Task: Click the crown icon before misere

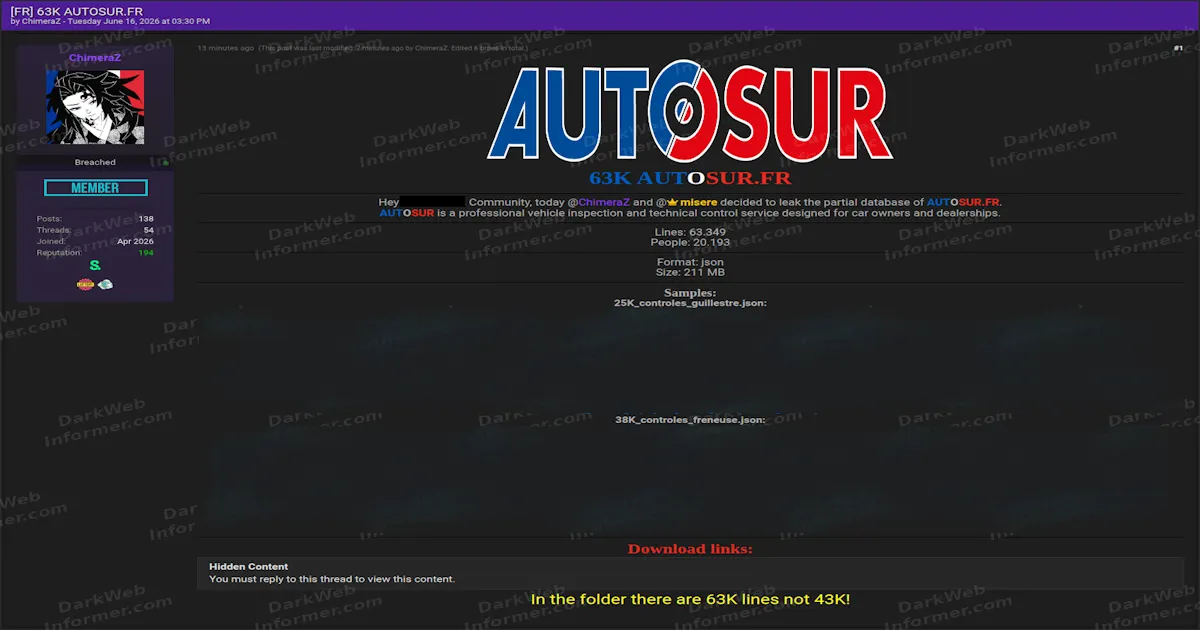Action: click(x=673, y=202)
